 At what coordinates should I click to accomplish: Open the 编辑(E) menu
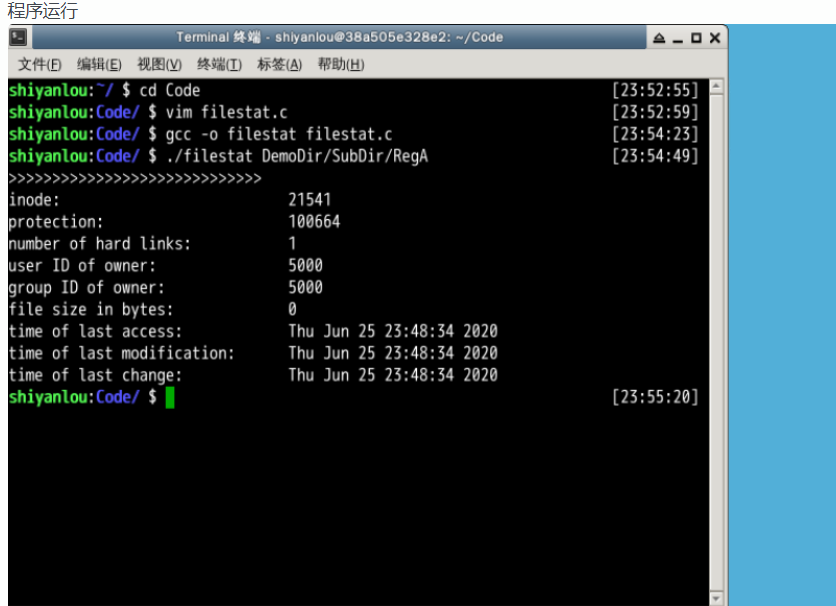pyautogui.click(x=99, y=64)
